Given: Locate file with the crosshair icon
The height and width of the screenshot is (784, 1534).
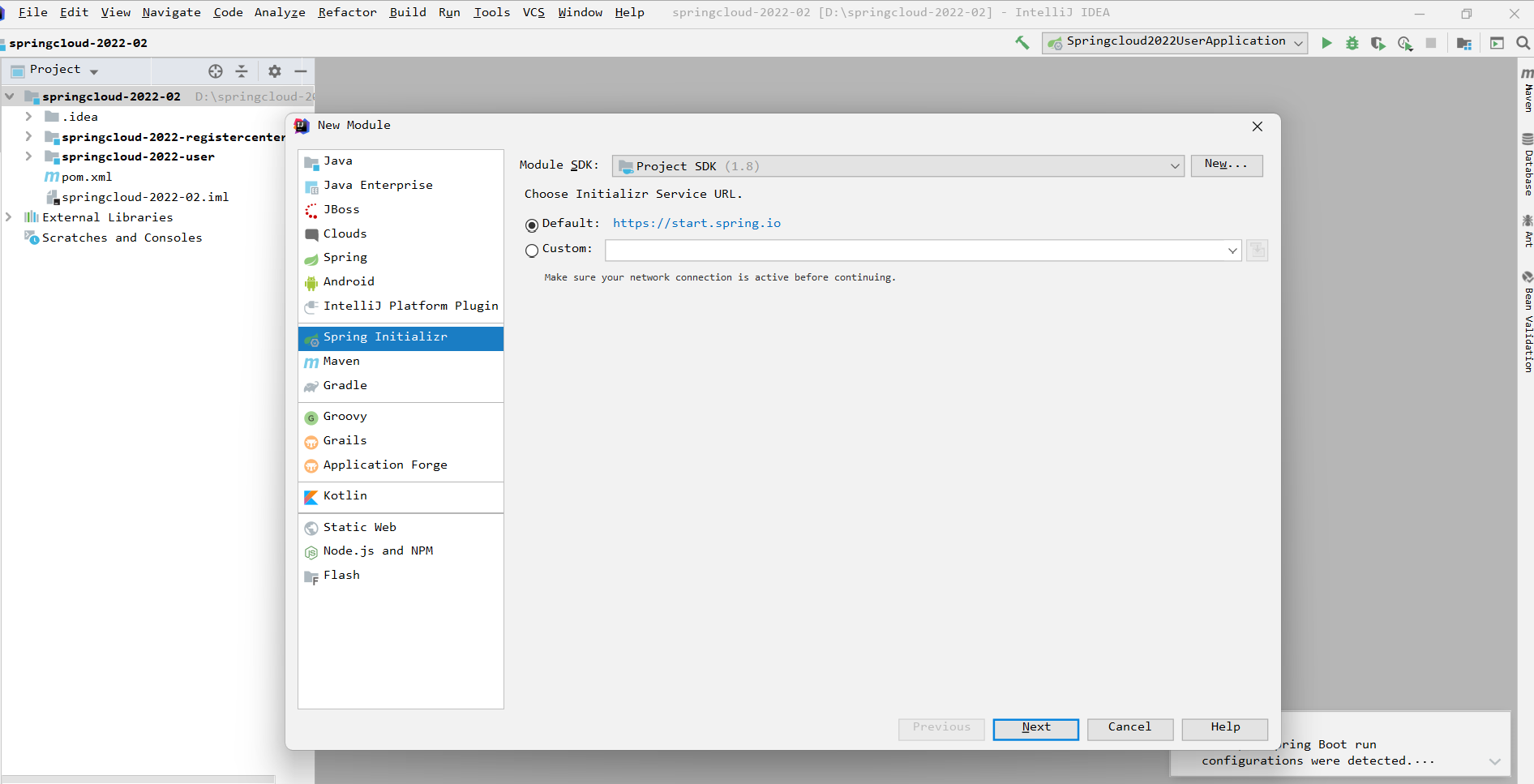Looking at the screenshot, I should tap(216, 71).
